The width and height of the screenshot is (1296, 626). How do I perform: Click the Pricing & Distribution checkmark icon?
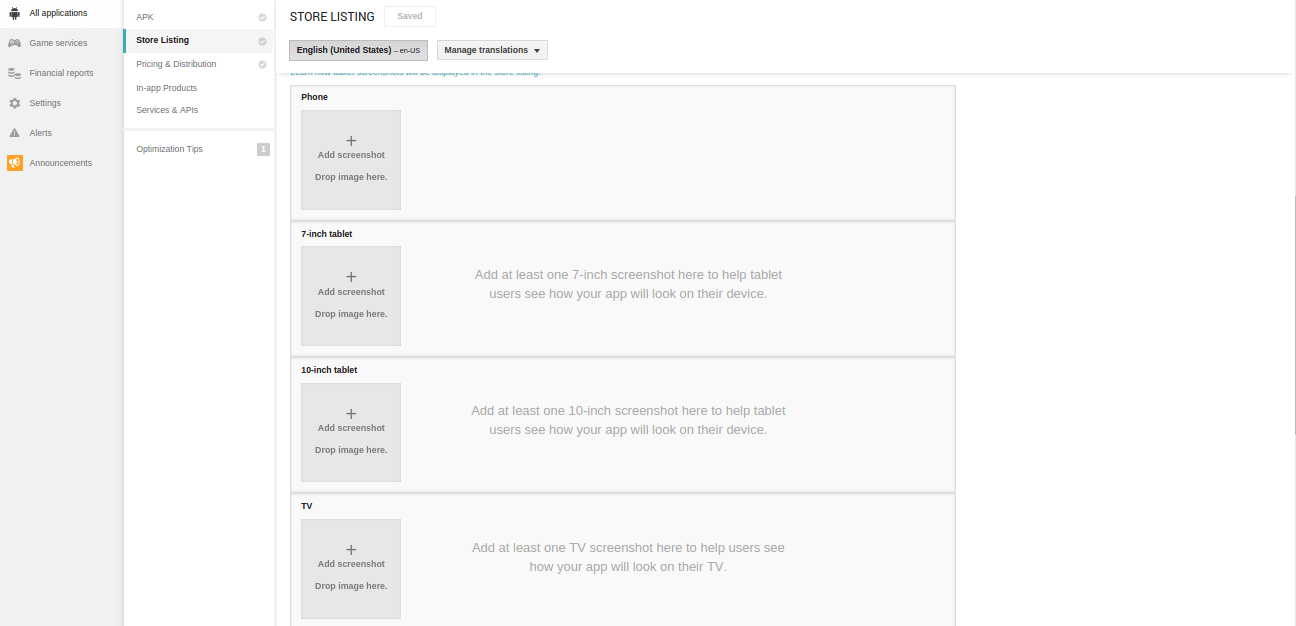point(262,64)
